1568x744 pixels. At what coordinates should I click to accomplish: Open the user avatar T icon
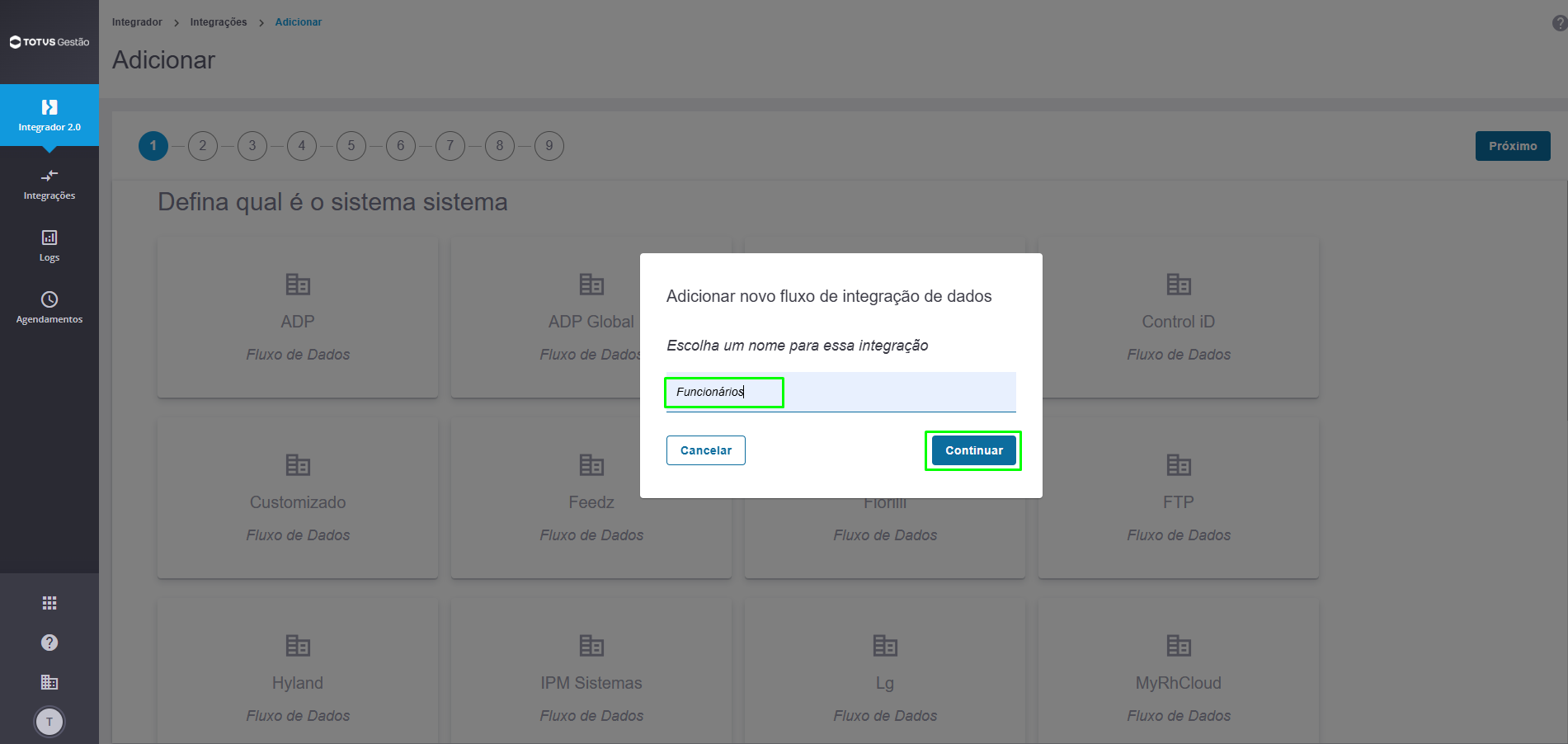(49, 722)
